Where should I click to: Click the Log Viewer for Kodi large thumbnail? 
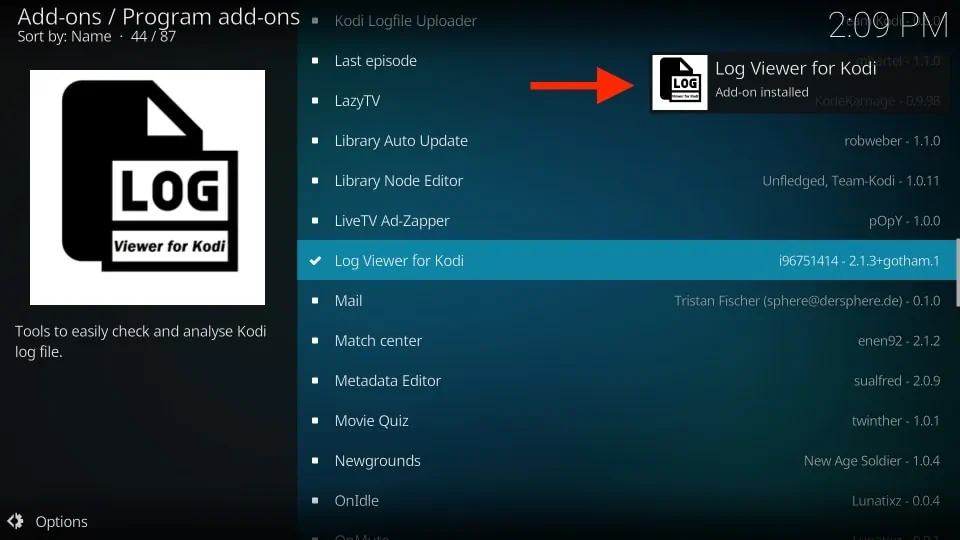148,187
